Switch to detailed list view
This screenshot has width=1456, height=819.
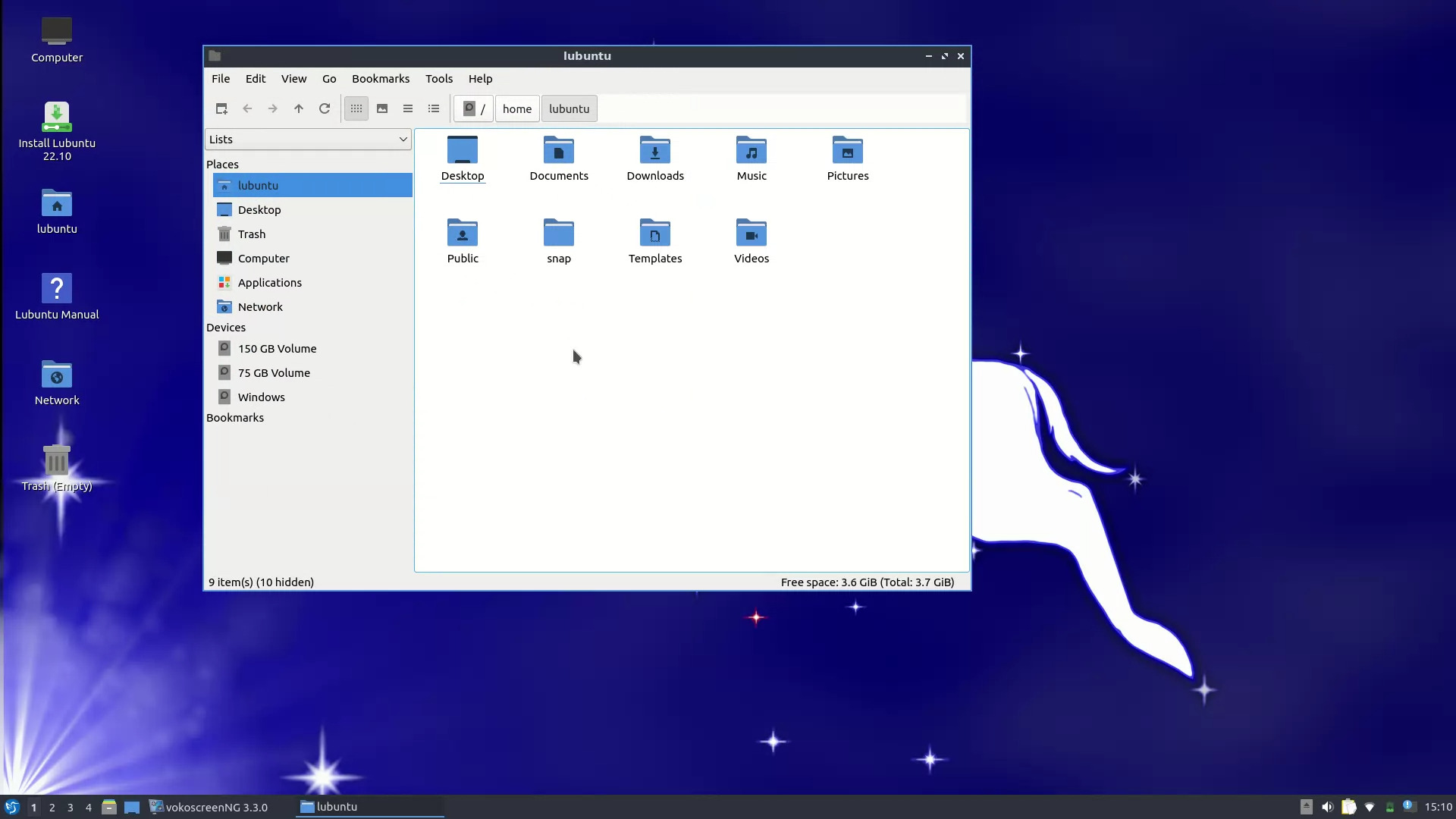pyautogui.click(x=433, y=108)
